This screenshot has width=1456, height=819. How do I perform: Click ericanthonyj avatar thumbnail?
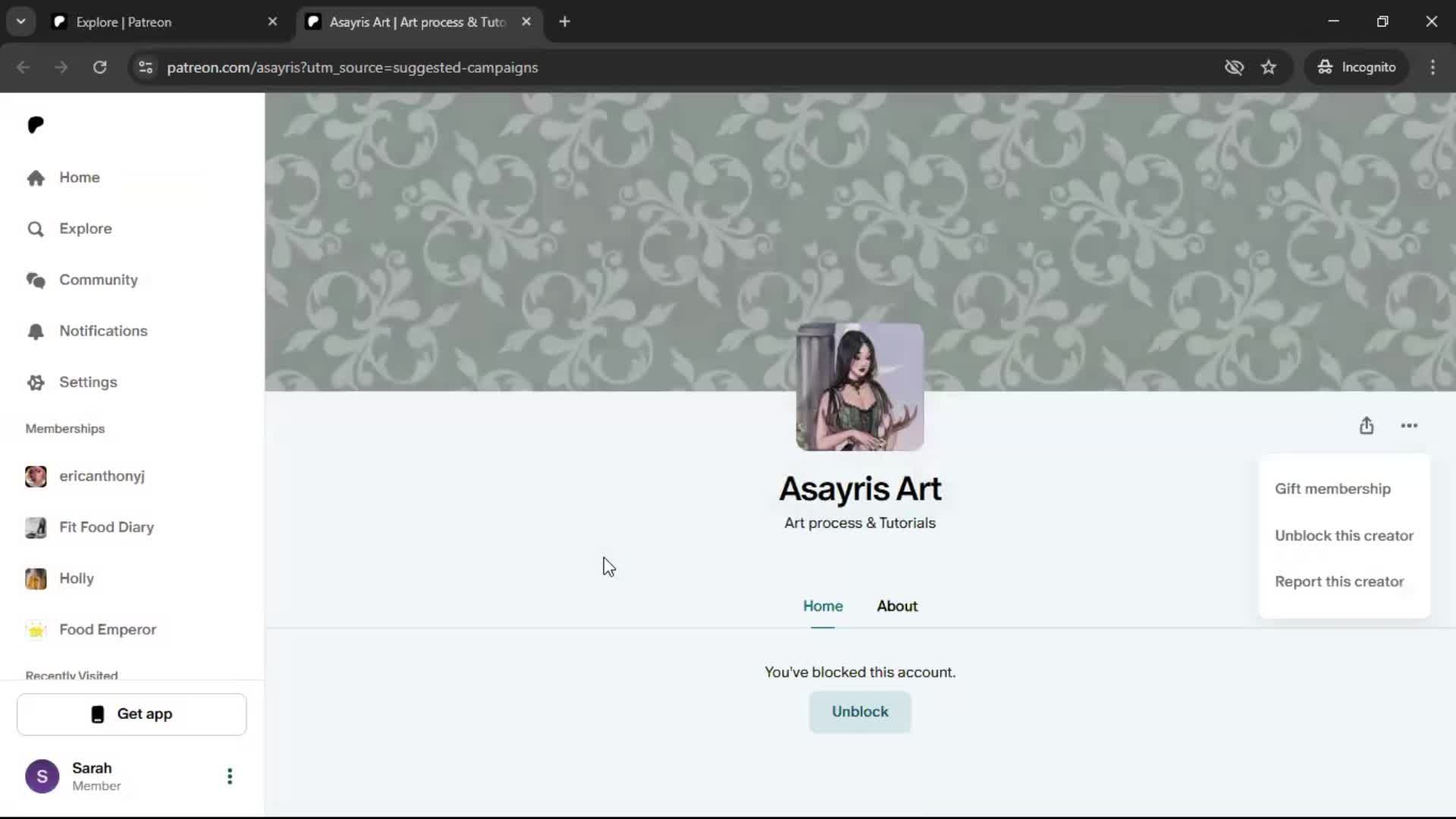click(36, 476)
